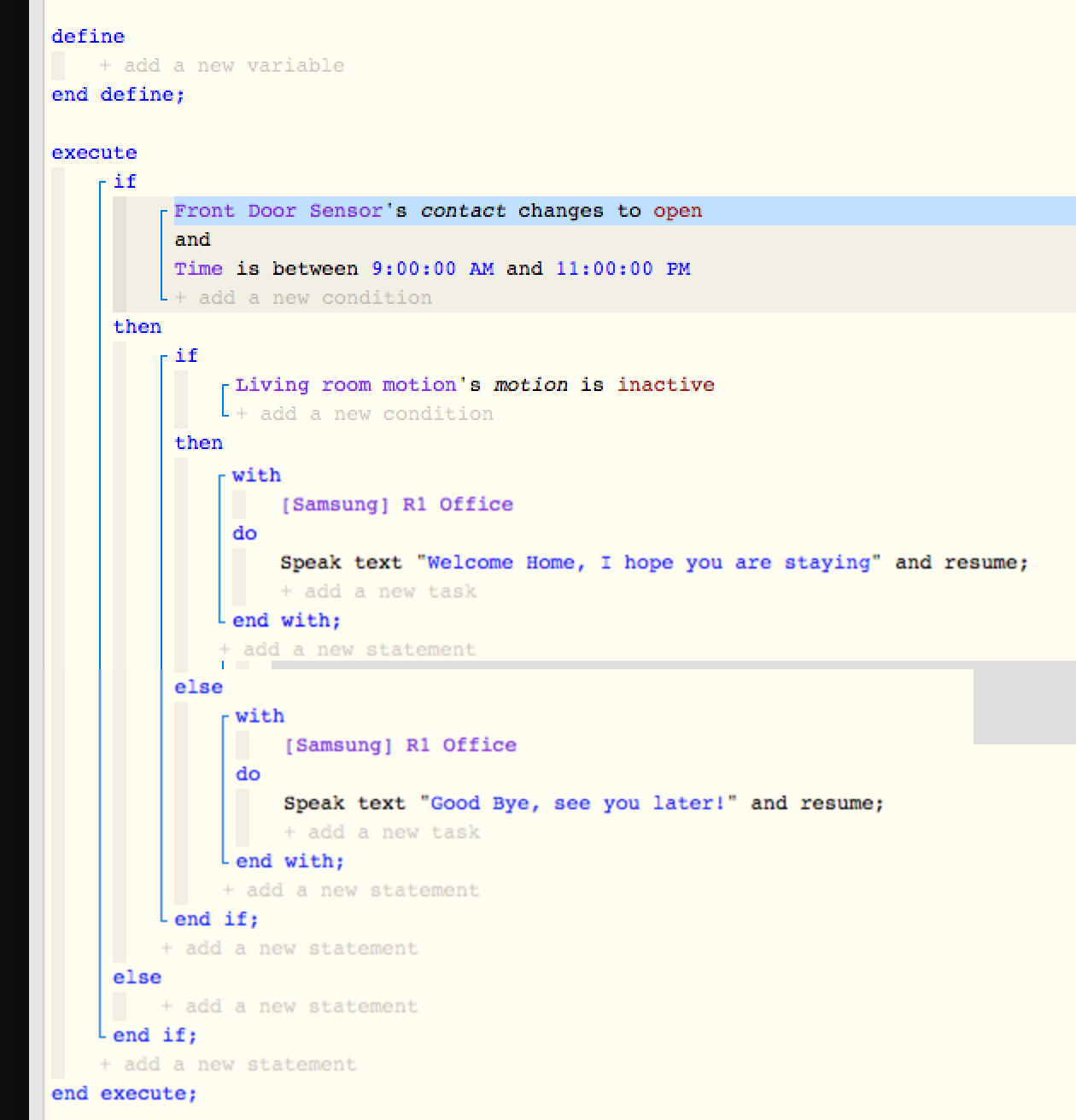Click the outer 'then' keyword

click(x=137, y=327)
